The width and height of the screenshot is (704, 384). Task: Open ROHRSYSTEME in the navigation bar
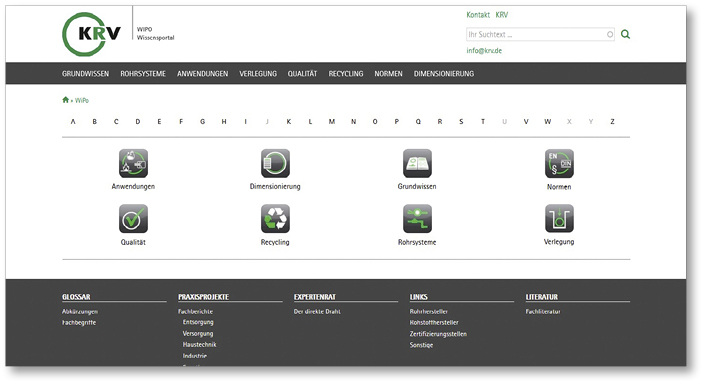[143, 74]
